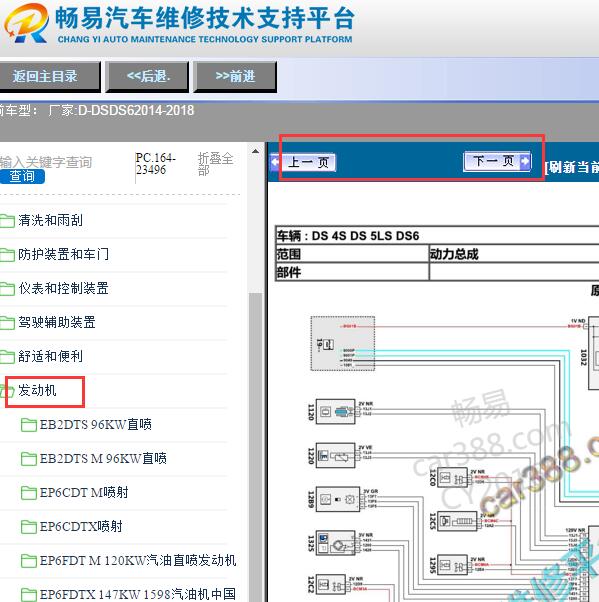Click the PC.164-23496 text
Image resolution: width=599 pixels, height=602 pixels.
click(156, 164)
